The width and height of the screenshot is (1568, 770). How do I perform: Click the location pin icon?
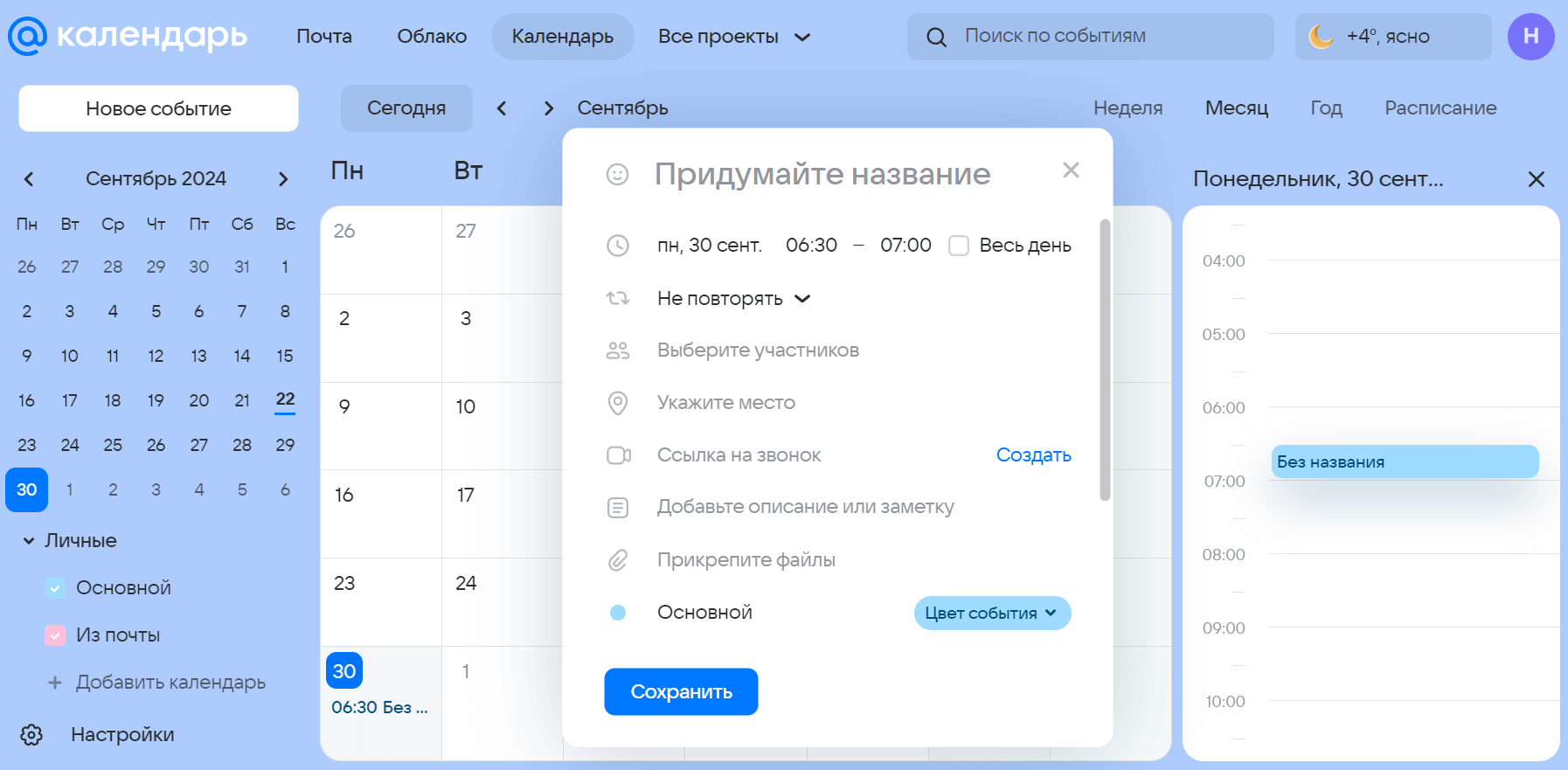[618, 403]
